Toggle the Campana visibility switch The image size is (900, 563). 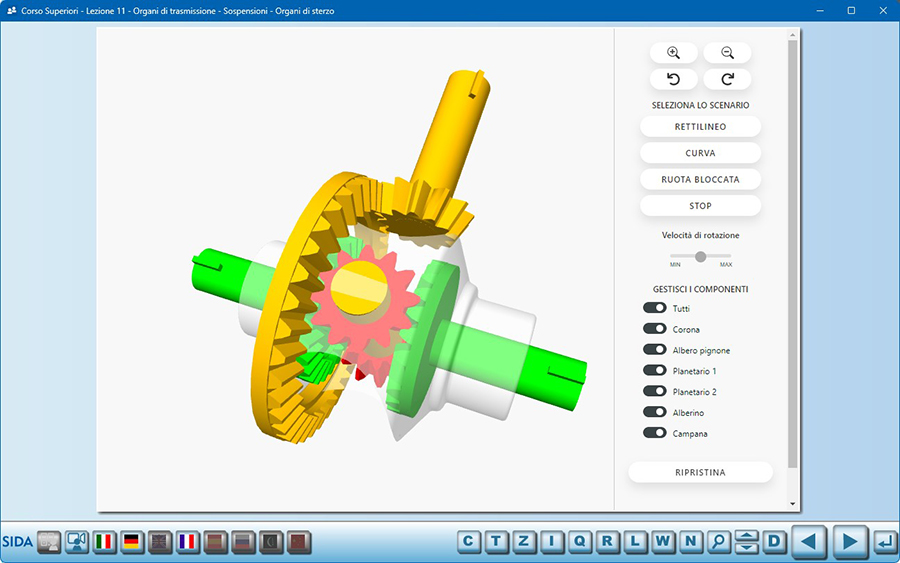point(655,433)
